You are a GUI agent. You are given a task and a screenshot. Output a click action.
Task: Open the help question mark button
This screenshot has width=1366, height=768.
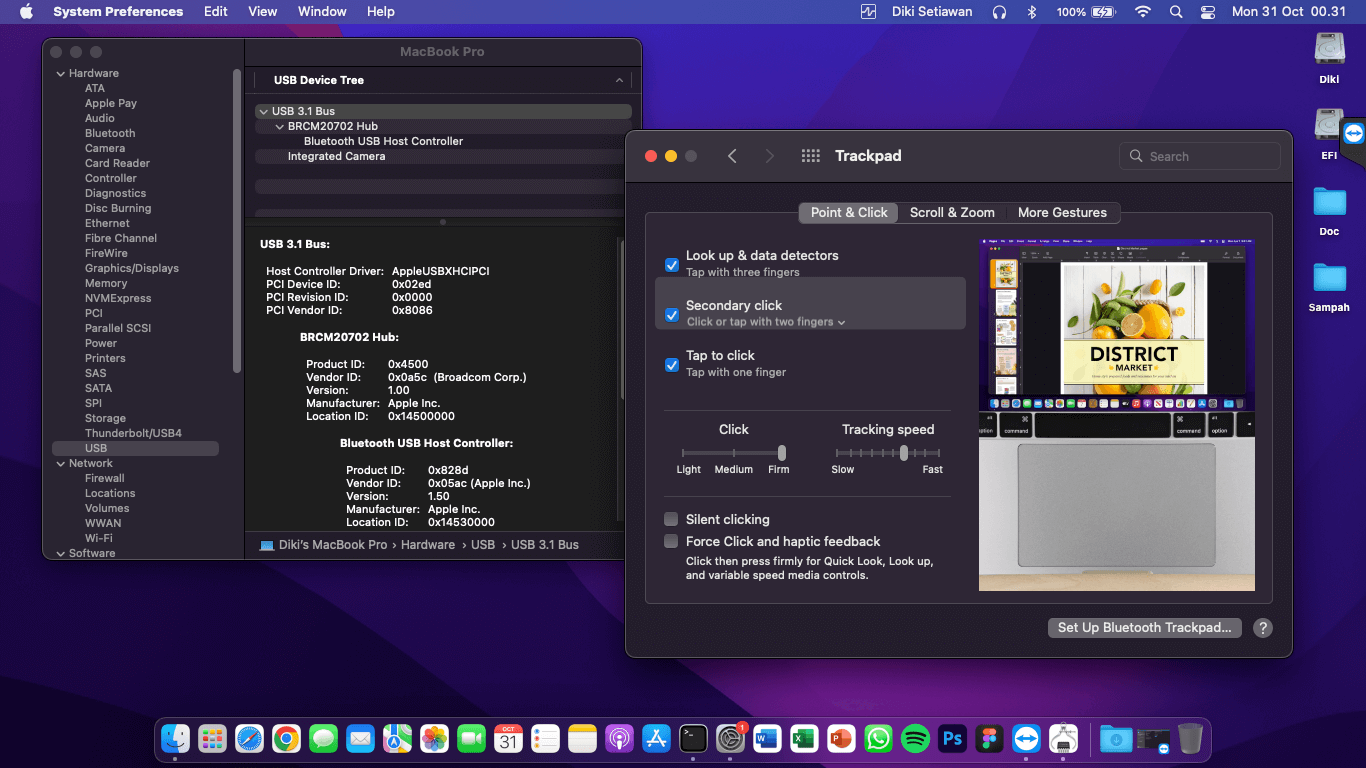(x=1263, y=628)
